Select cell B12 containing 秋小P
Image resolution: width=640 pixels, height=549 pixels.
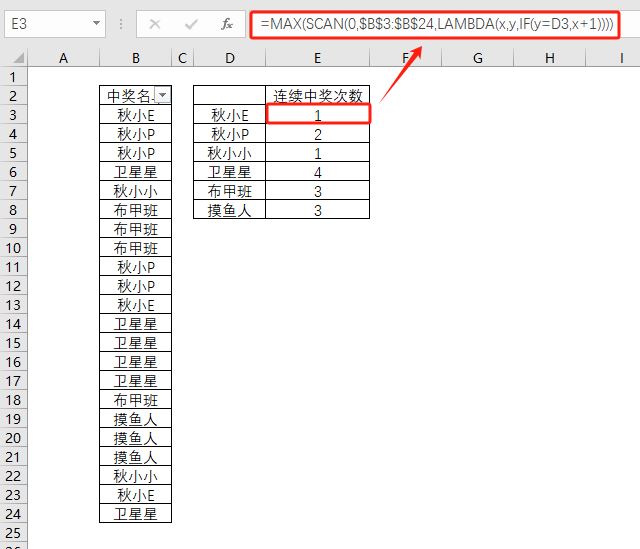click(136, 286)
